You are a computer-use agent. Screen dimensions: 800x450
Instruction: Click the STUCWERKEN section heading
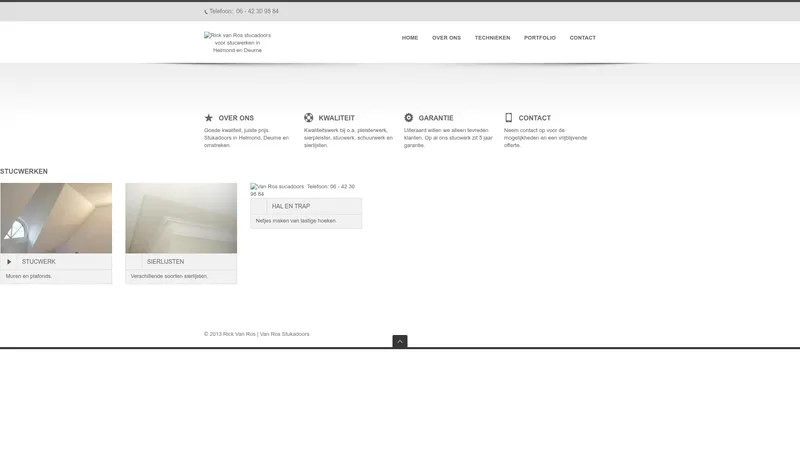tap(24, 171)
